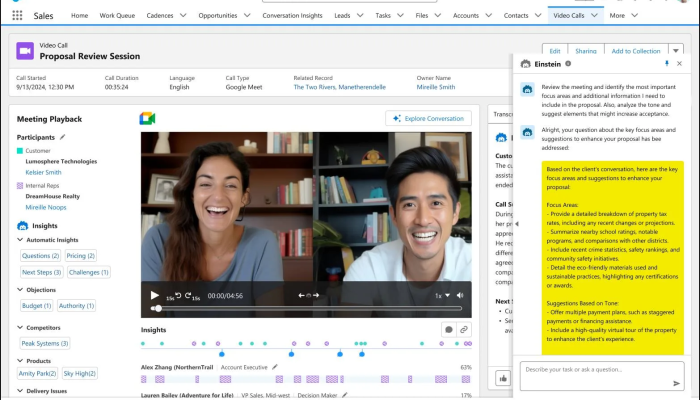
Task: Open the More navigation menu
Action: [x=624, y=15]
